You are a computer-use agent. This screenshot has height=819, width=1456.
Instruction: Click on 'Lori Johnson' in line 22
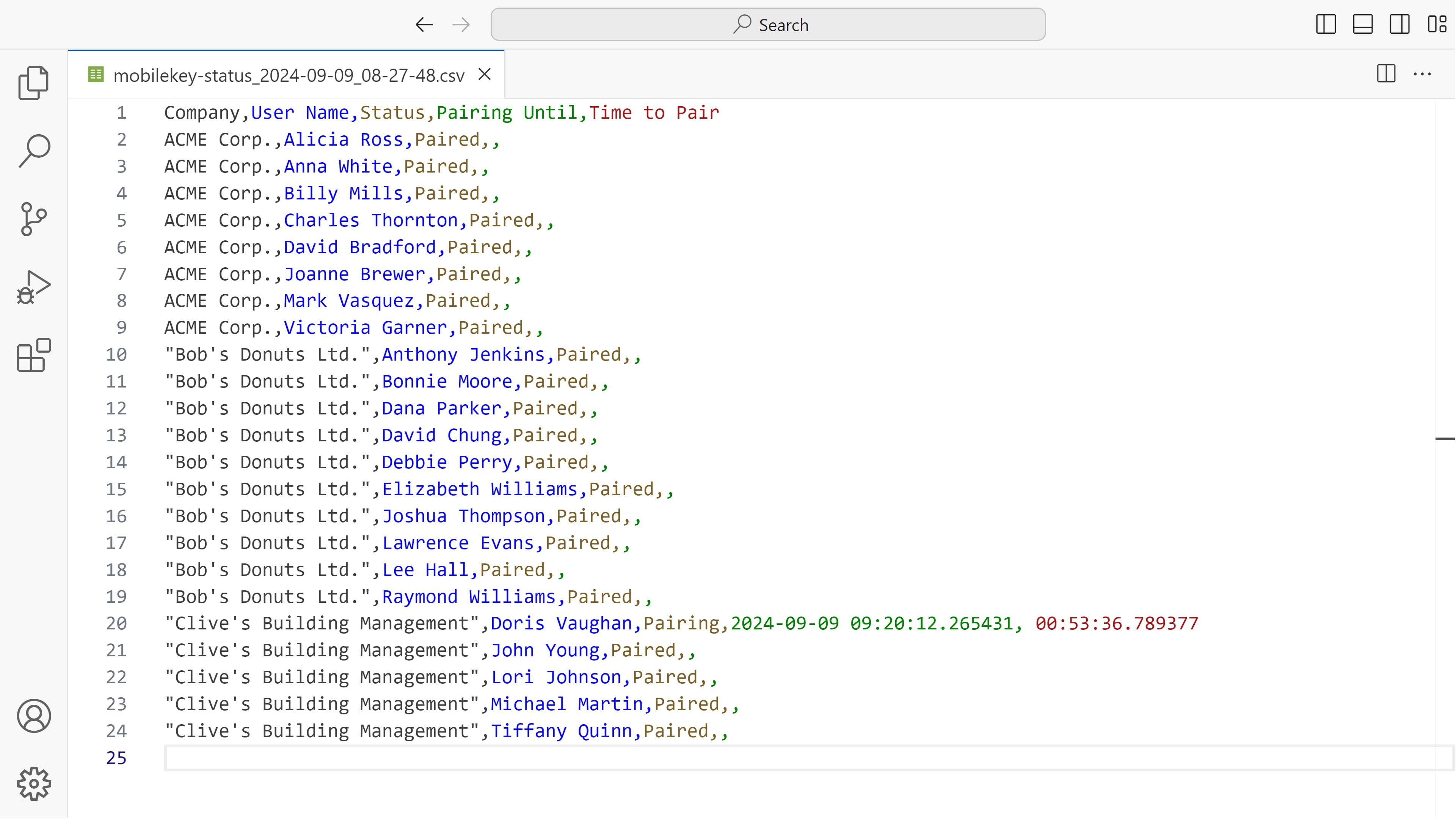(x=556, y=677)
